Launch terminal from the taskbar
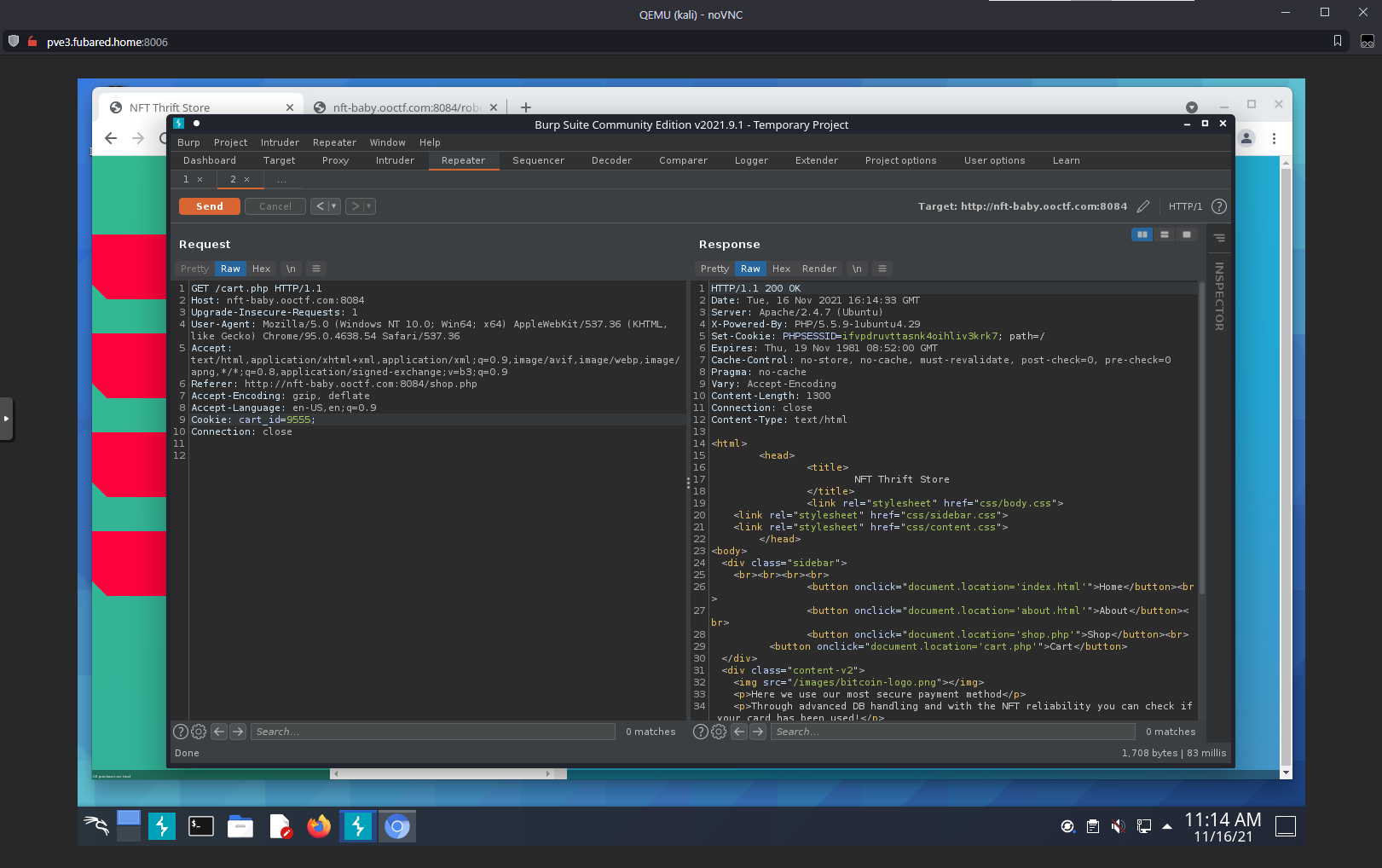The width and height of the screenshot is (1382, 868). [x=201, y=825]
